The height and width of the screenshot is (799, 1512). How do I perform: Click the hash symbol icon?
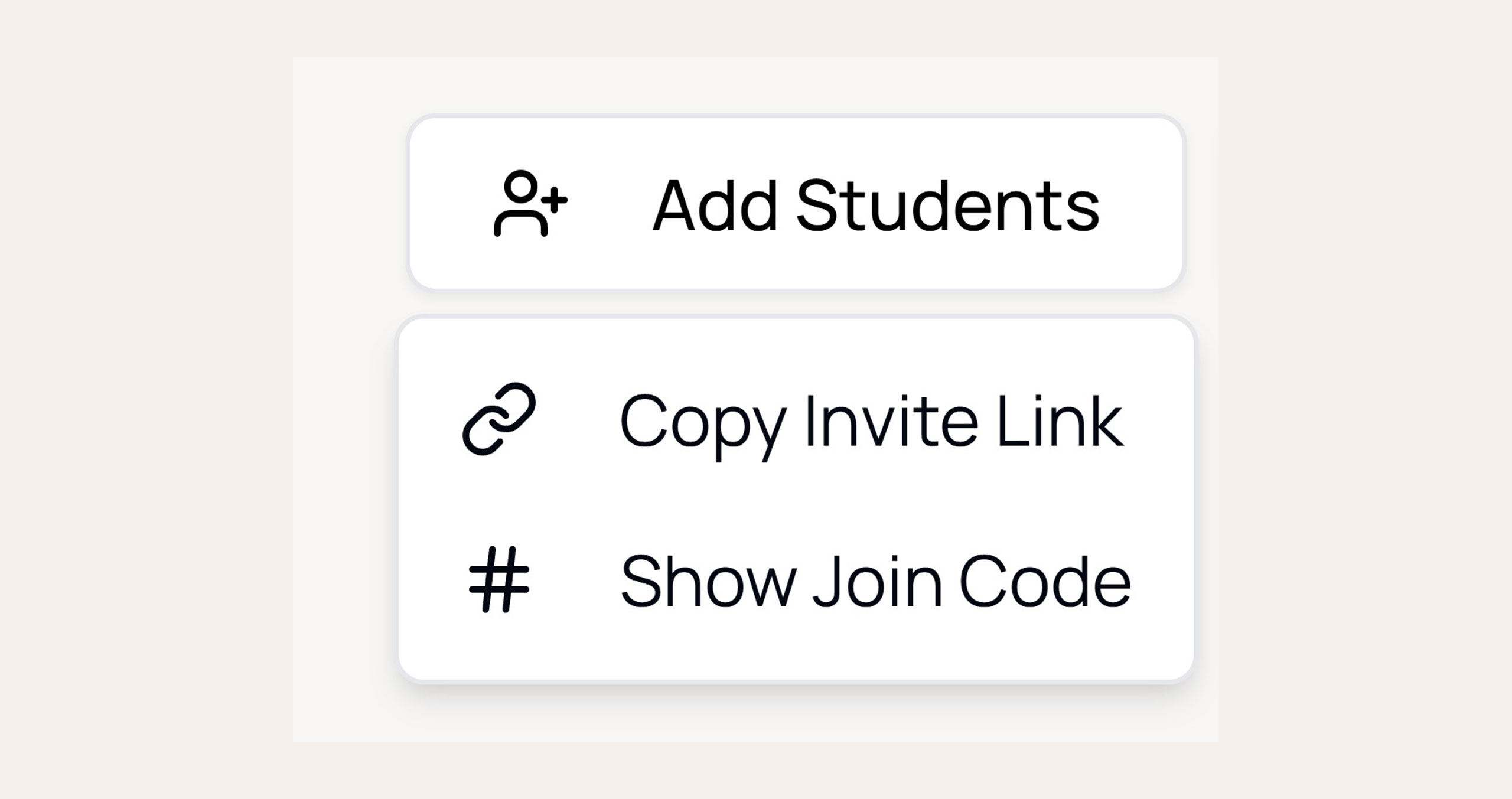point(499,579)
